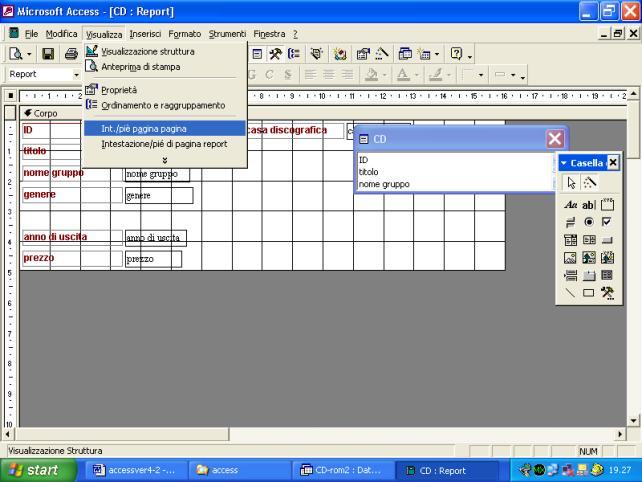642x482 pixels.
Task: Toggle underline S formatting button
Action: (288, 75)
